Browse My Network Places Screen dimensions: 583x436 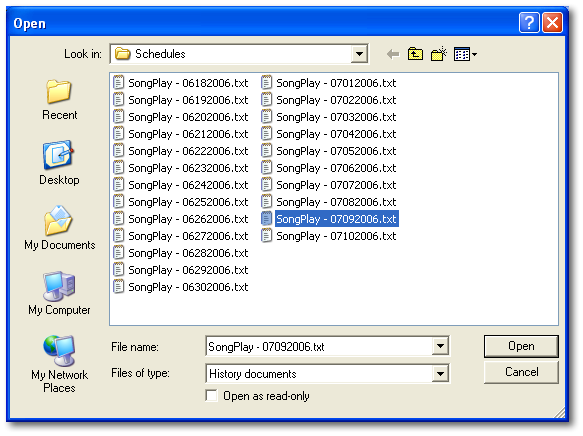pyautogui.click(x=59, y=364)
